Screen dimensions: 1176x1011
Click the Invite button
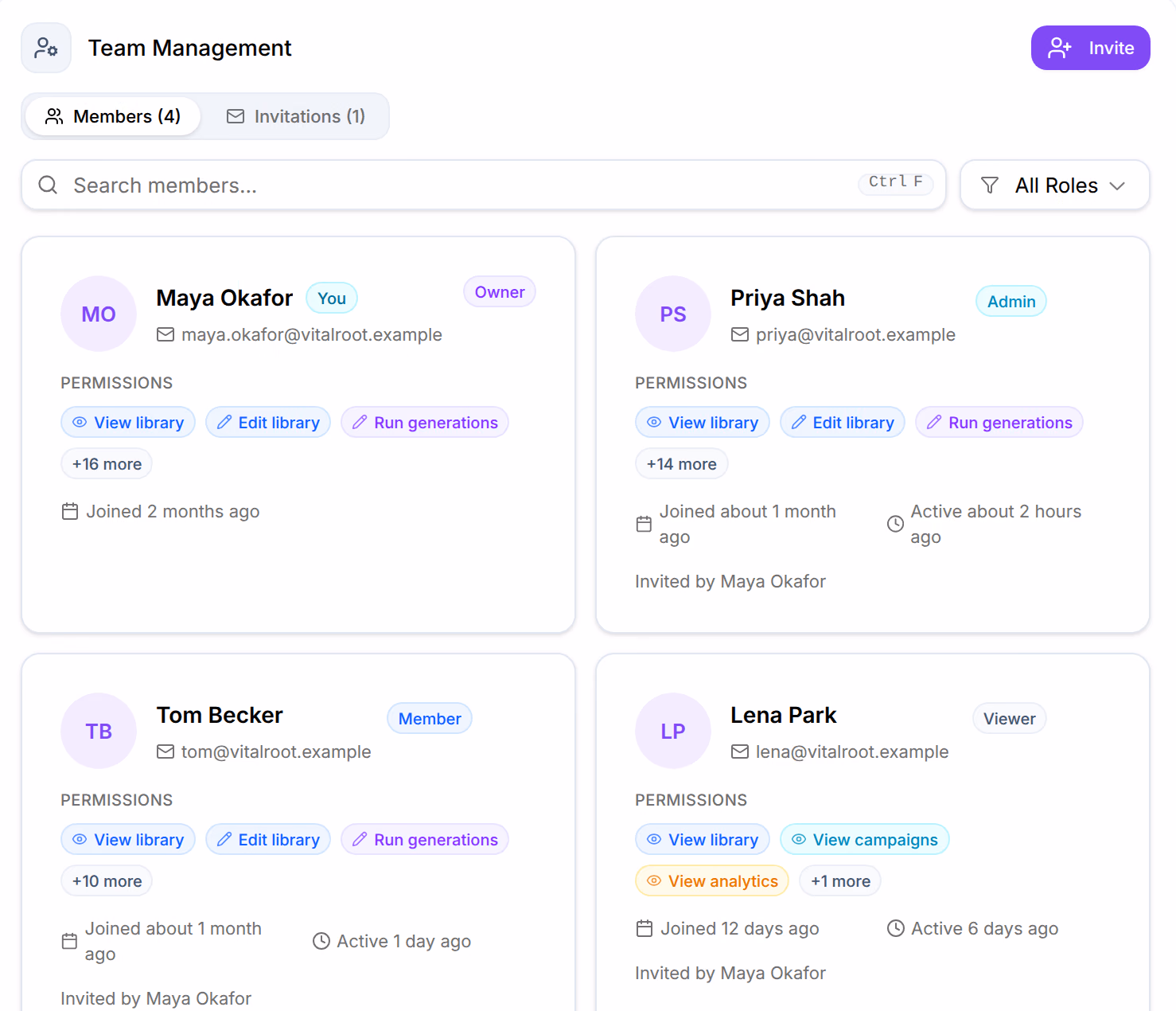coord(1090,48)
